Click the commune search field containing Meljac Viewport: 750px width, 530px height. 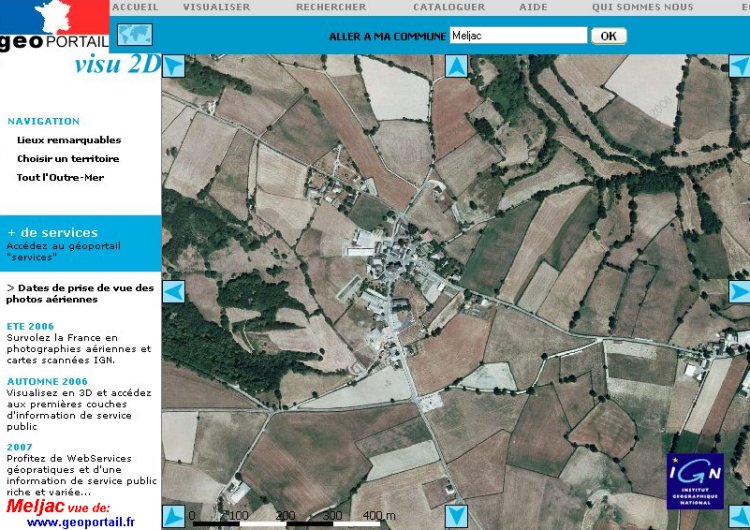[518, 36]
